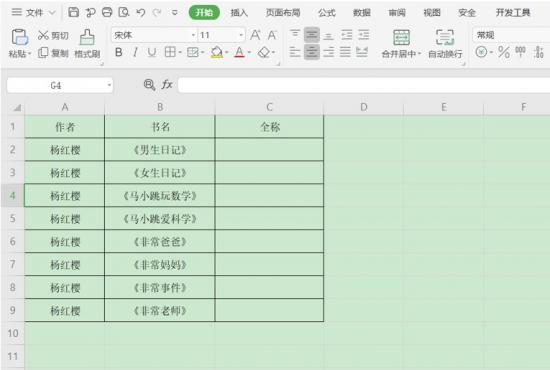Open the font name dropdown (宋体)
This screenshot has height=370, width=550.
[x=193, y=35]
